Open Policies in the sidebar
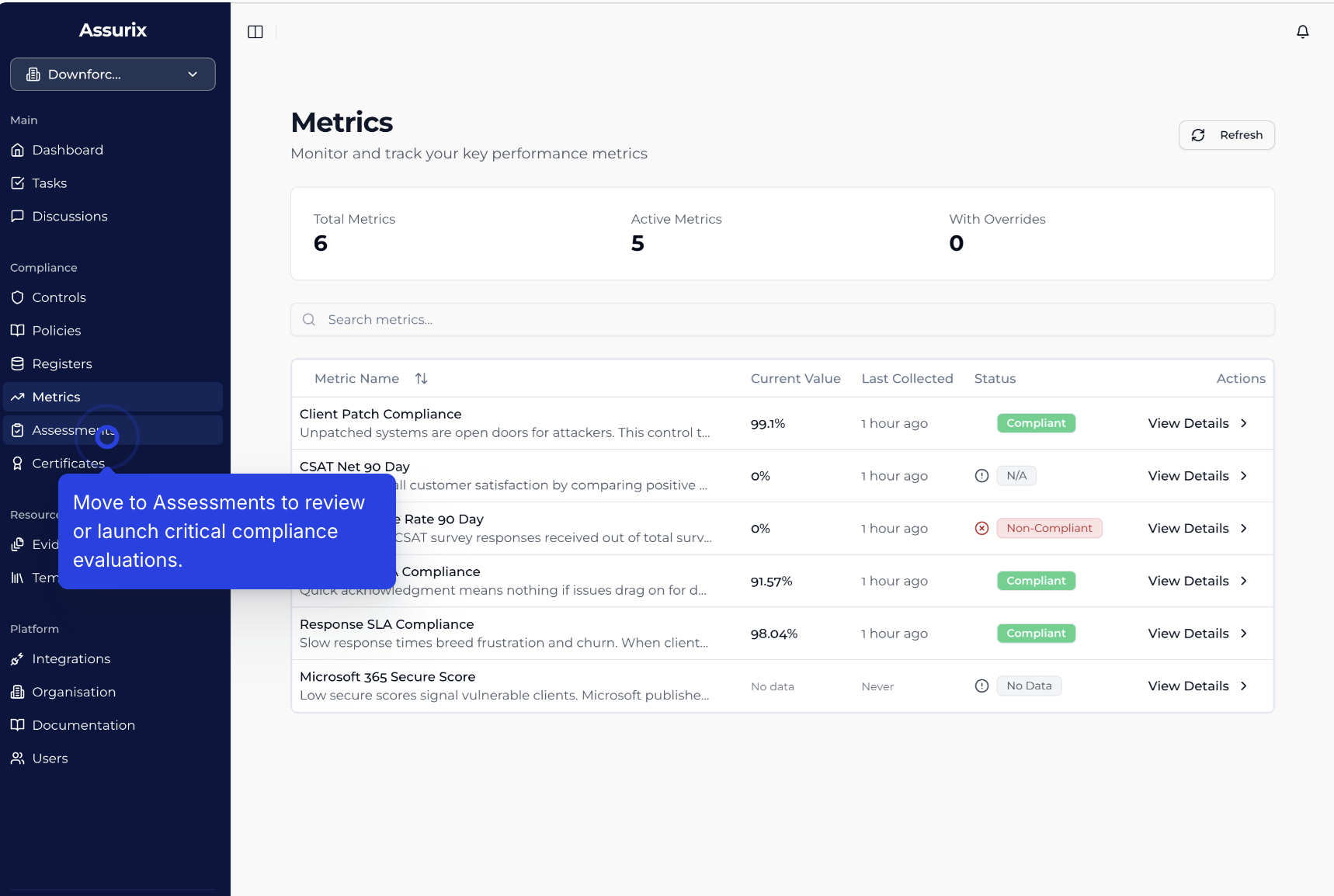Screen dimensions: 1334x896 (x=56, y=331)
